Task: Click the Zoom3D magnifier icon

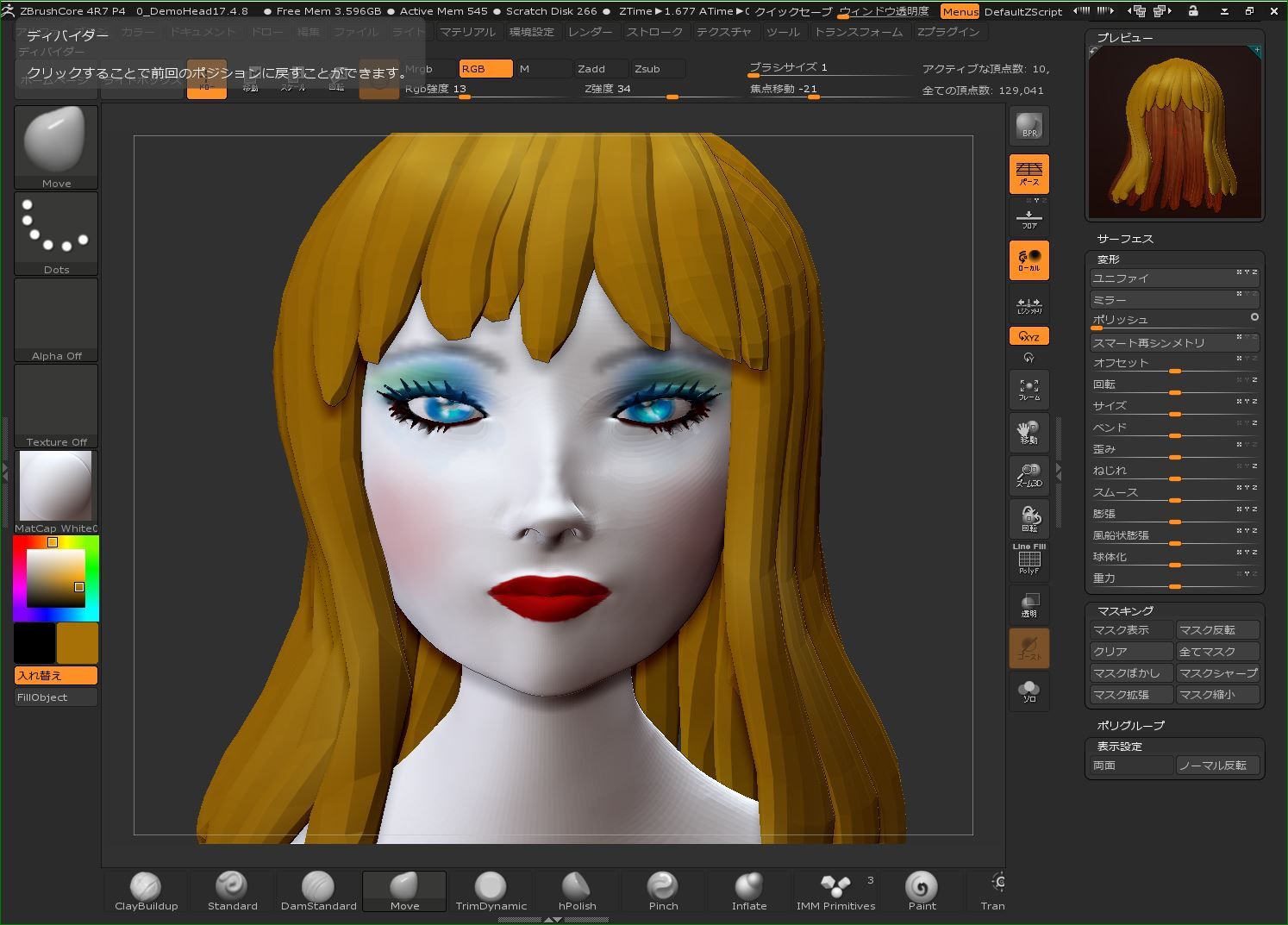Action: point(1029,476)
